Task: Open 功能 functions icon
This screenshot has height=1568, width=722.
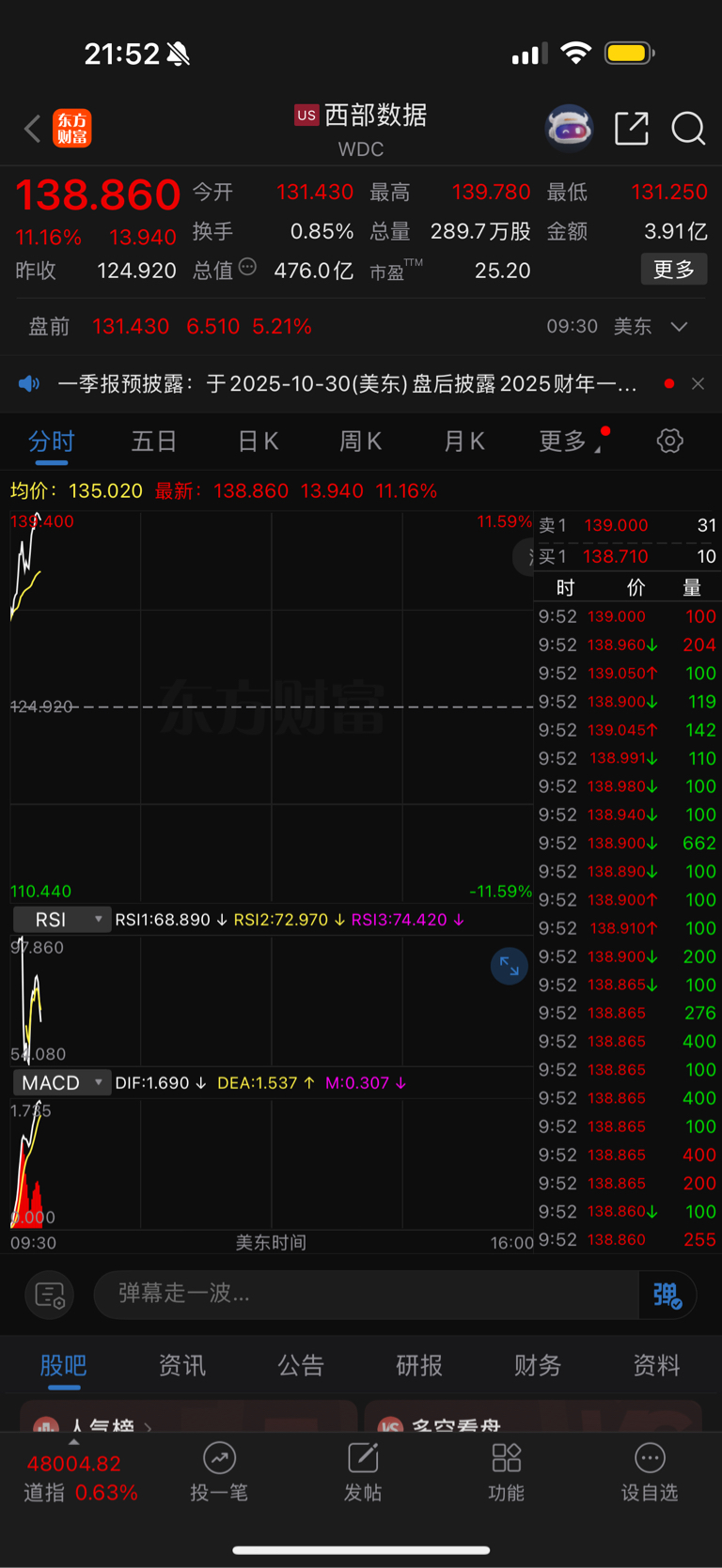Action: [x=507, y=1458]
